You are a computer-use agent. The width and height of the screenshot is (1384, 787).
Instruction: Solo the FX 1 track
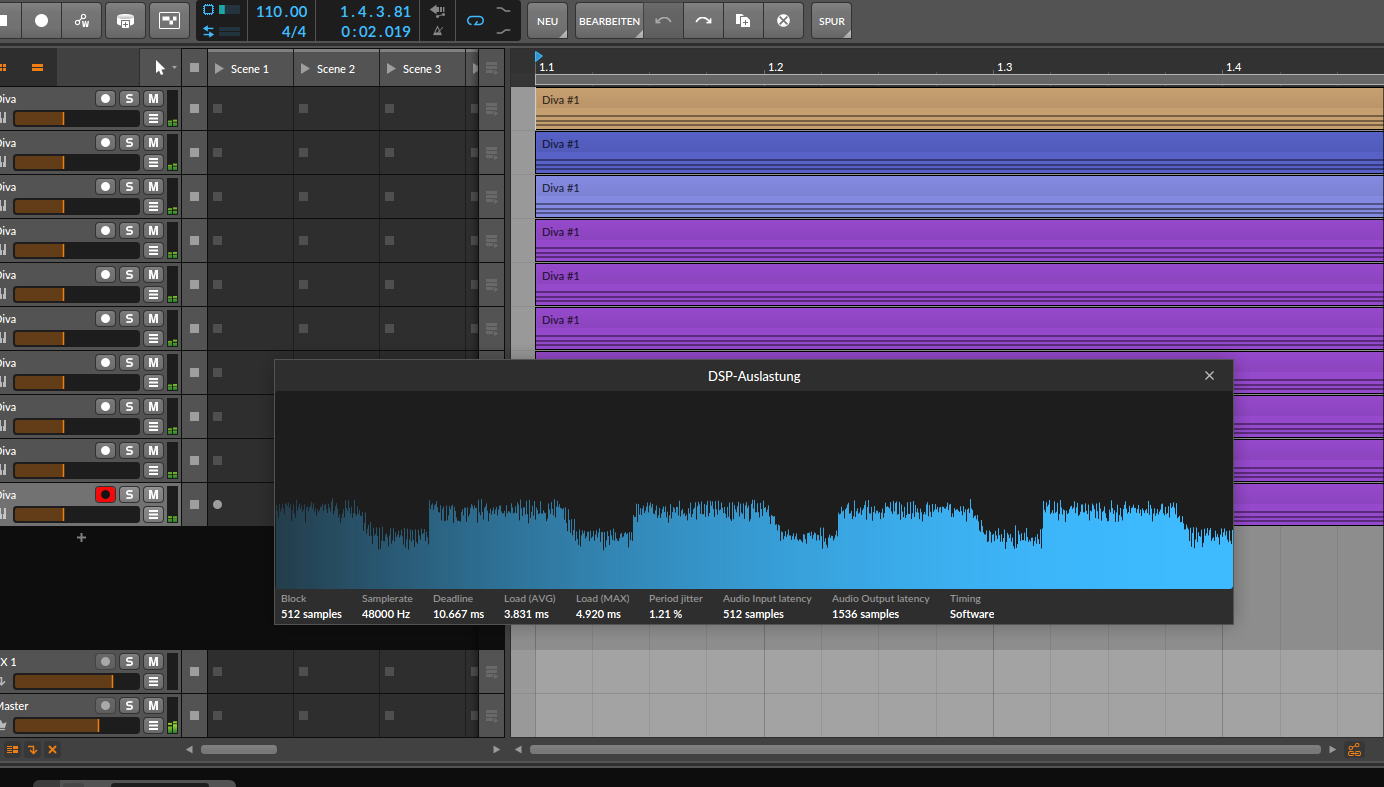pos(129,661)
